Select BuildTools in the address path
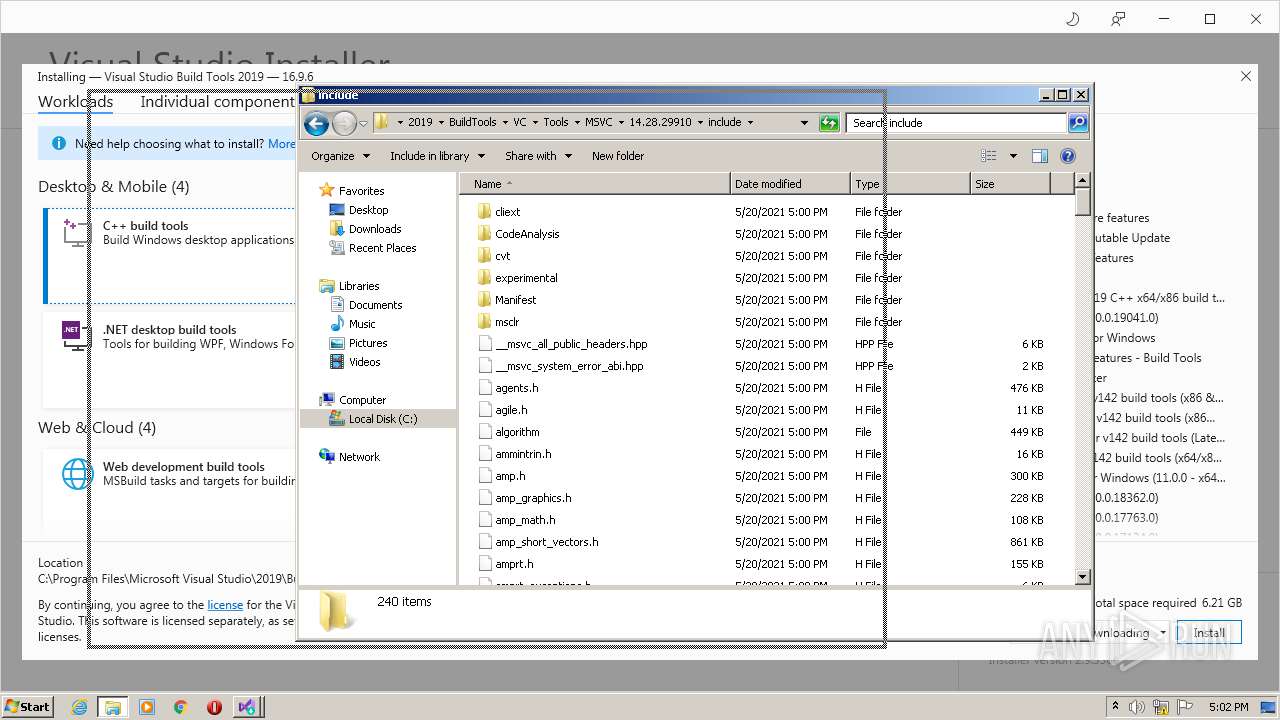1280x720 pixels. [x=472, y=122]
